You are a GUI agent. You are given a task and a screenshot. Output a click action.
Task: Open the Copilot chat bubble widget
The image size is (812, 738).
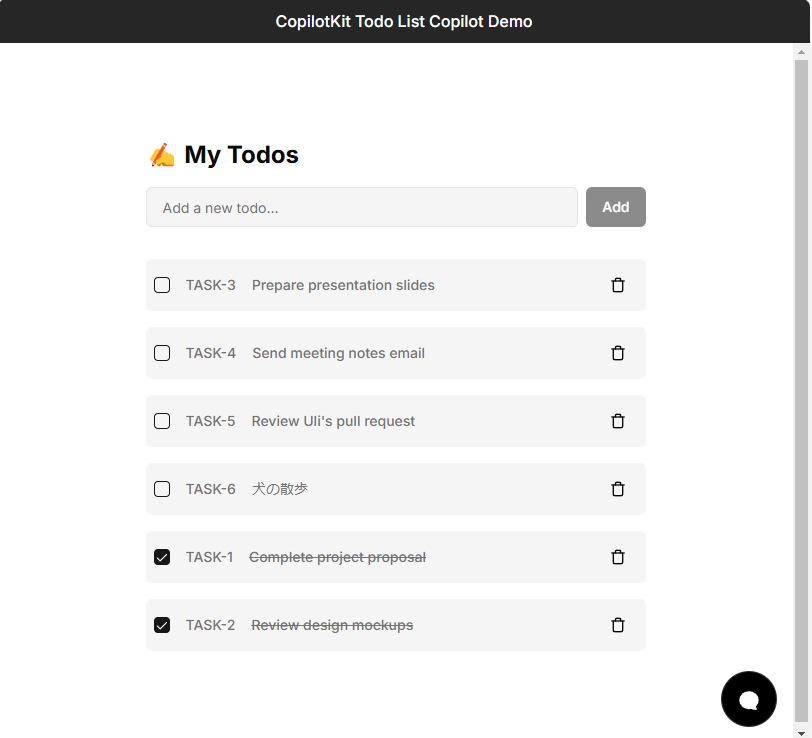coord(748,699)
